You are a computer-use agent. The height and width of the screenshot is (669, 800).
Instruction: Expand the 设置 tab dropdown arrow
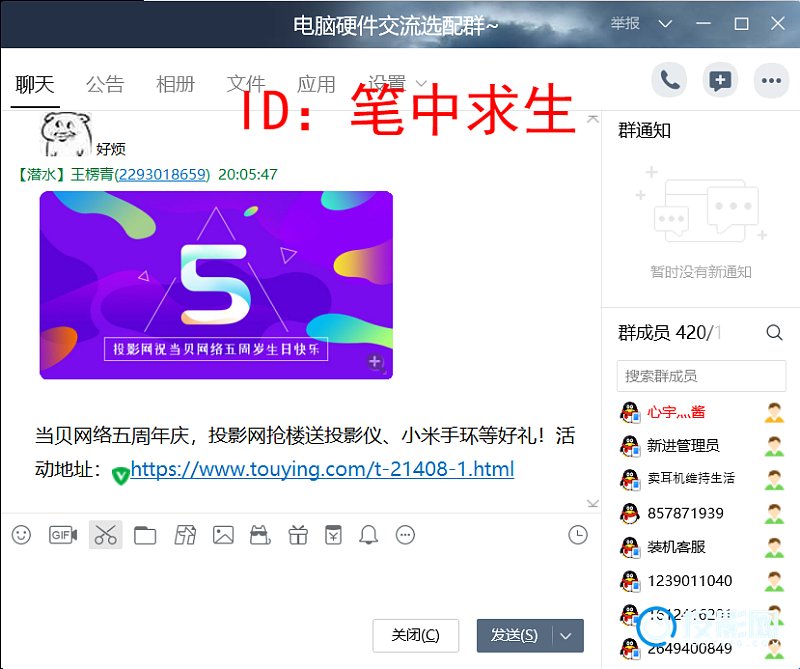pos(422,83)
